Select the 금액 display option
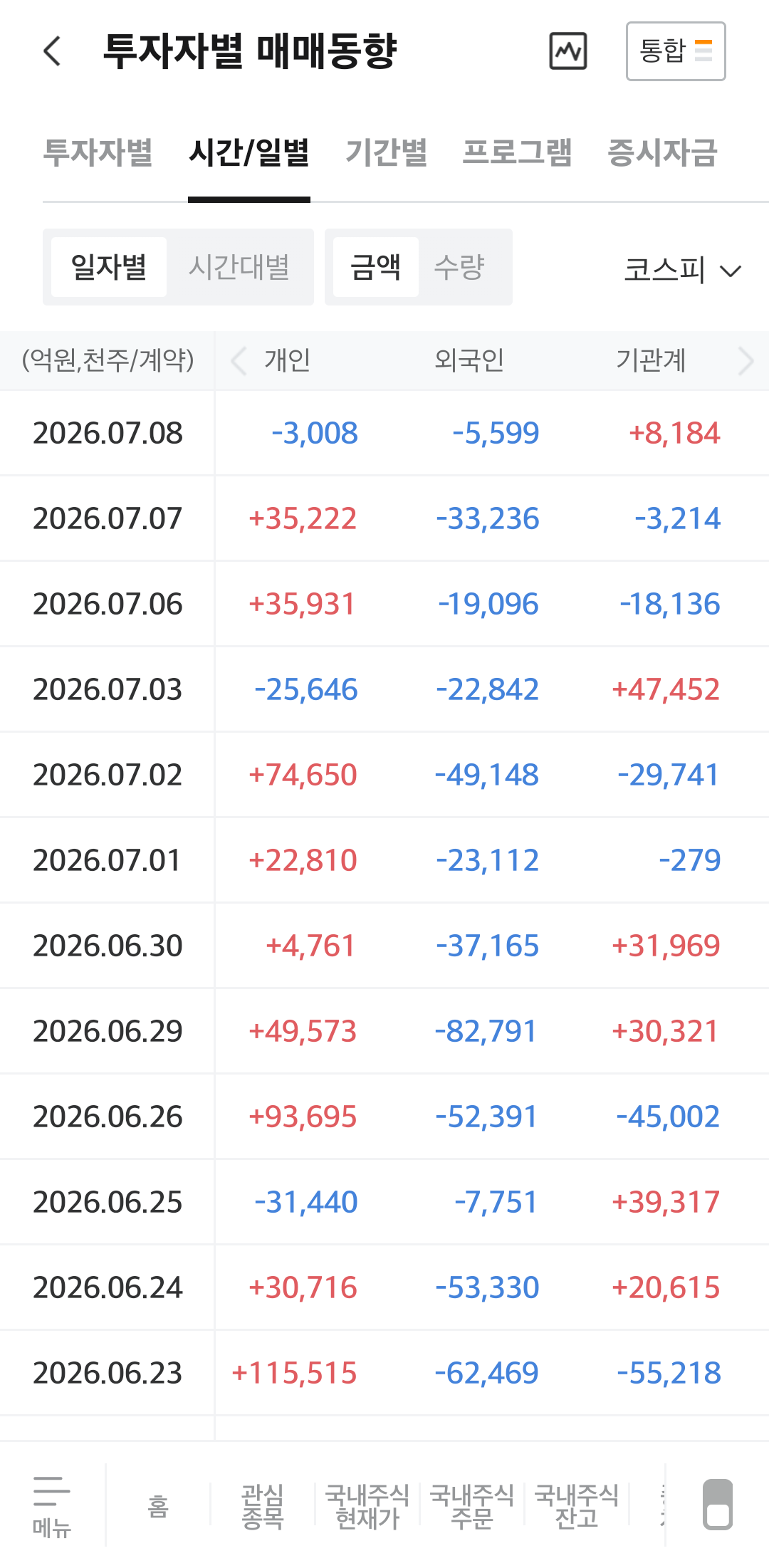The width and height of the screenshot is (769, 1568). click(376, 267)
